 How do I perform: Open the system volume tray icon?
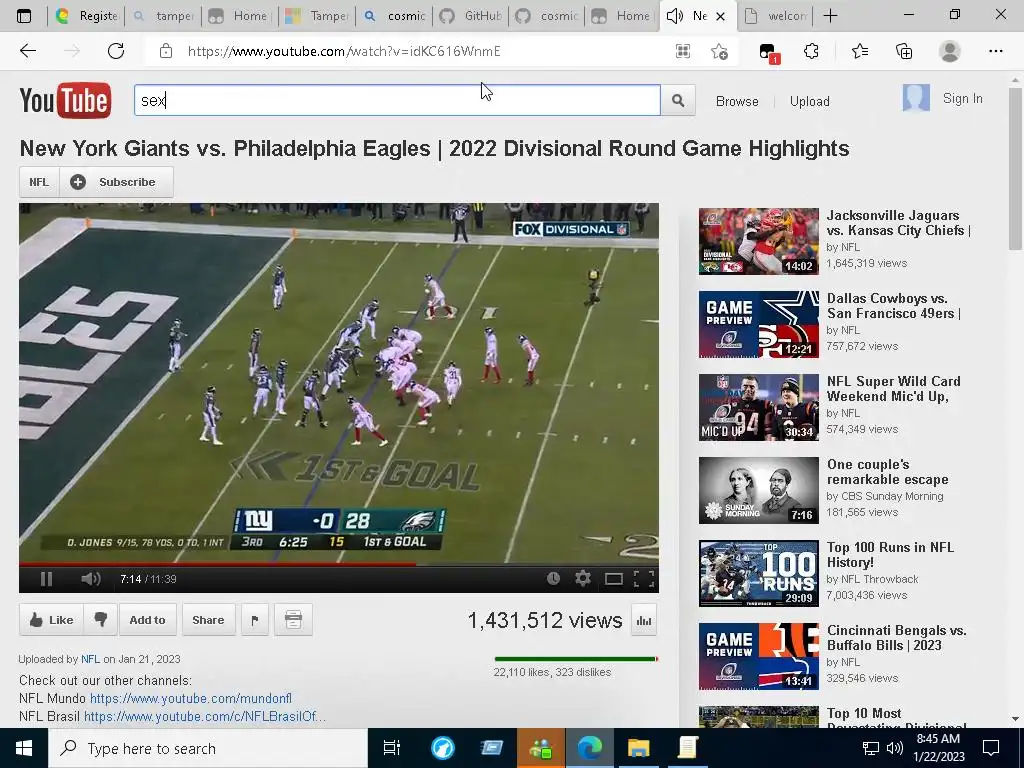[x=894, y=748]
